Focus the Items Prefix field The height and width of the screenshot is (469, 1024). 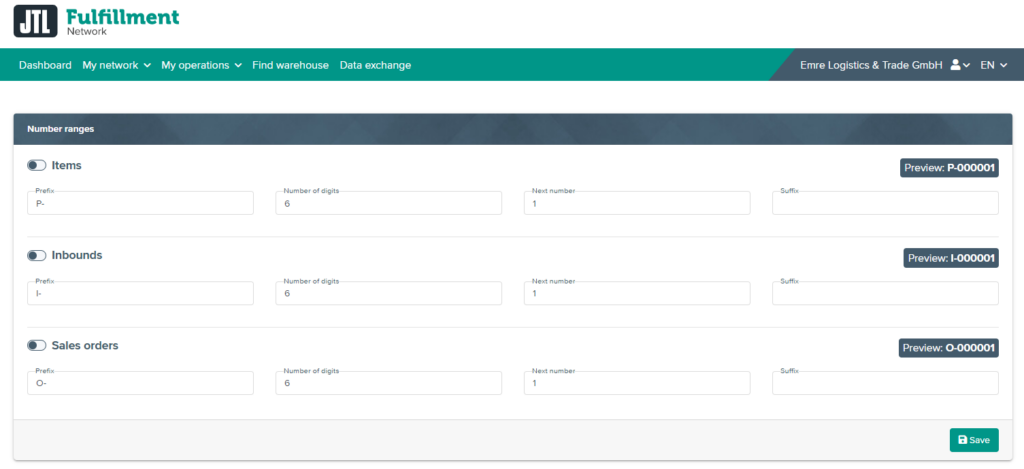pyautogui.click(x=140, y=203)
